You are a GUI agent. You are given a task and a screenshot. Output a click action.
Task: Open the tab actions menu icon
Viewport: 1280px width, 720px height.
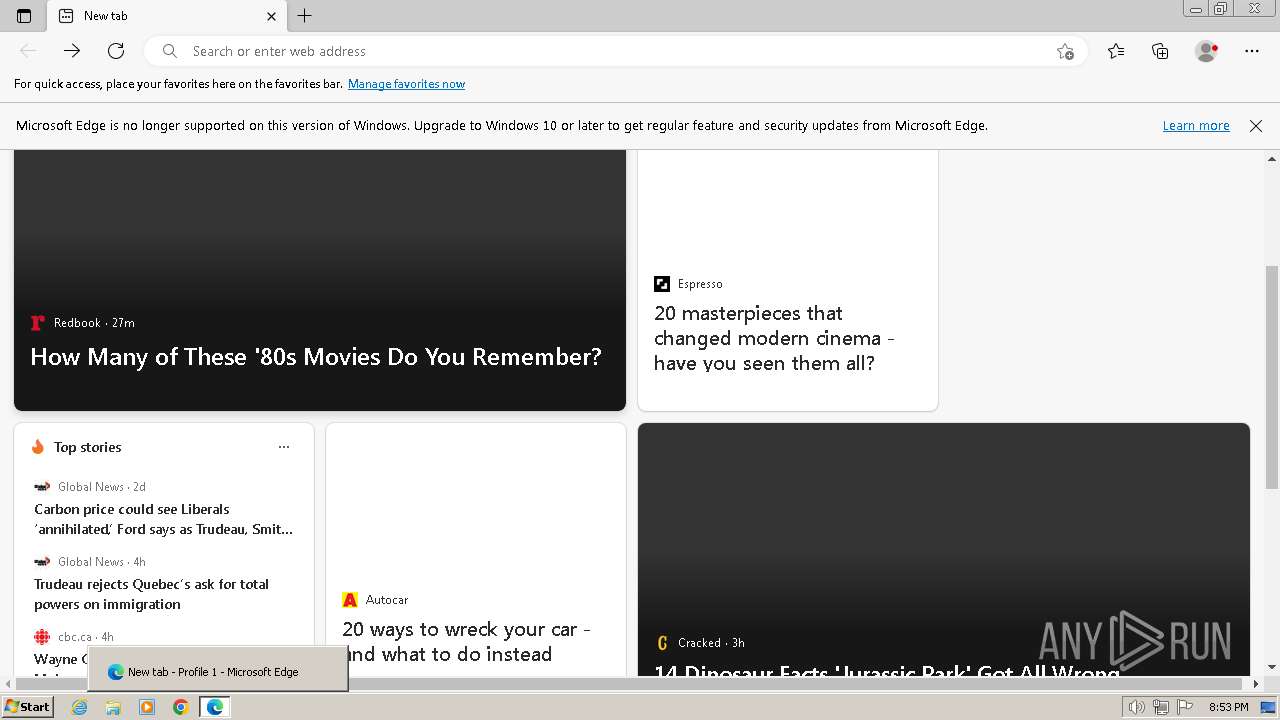[24, 16]
